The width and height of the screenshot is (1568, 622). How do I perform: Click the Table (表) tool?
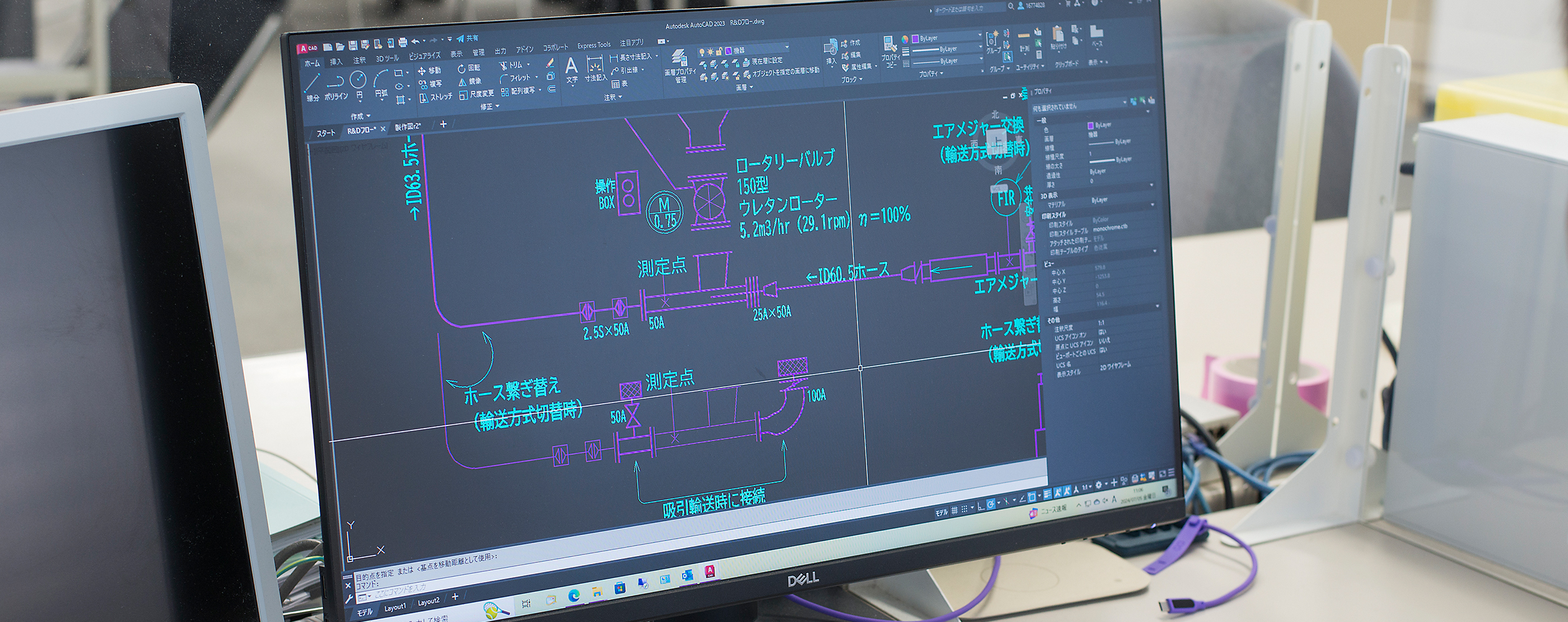(620, 83)
